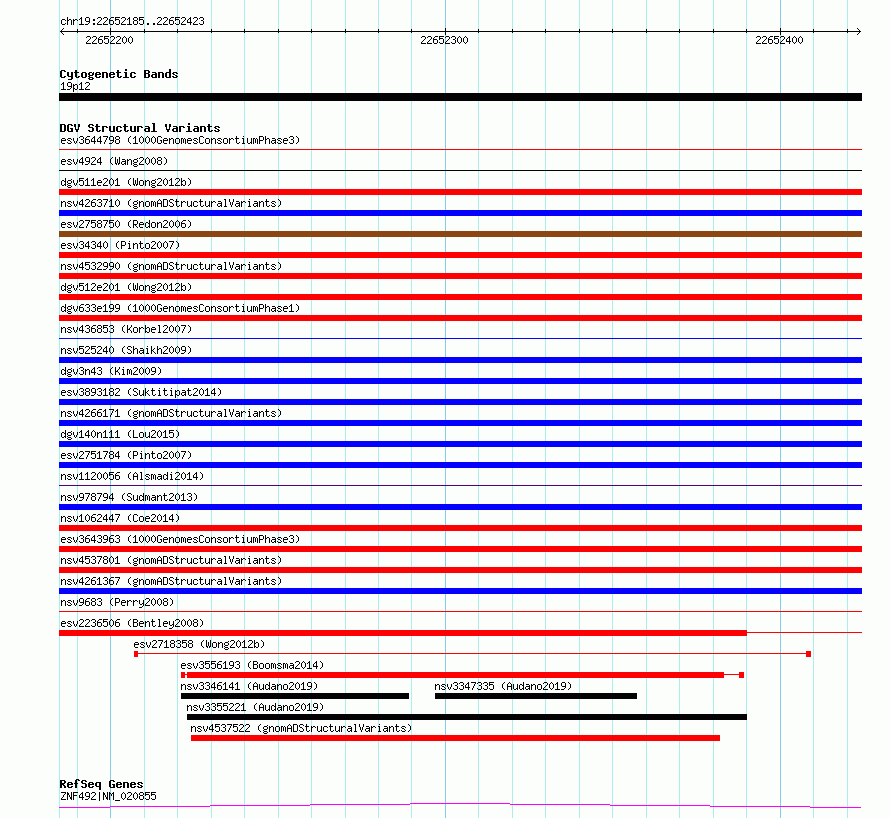Click nsv3347335 (Audano2019) label
The image size is (890, 818).
tap(503, 686)
